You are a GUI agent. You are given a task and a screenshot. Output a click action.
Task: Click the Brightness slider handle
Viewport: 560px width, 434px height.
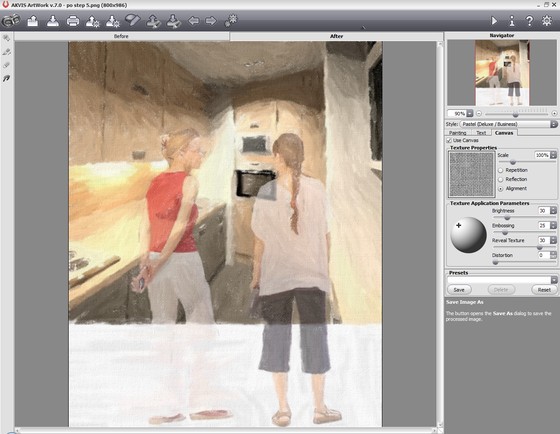tap(507, 218)
